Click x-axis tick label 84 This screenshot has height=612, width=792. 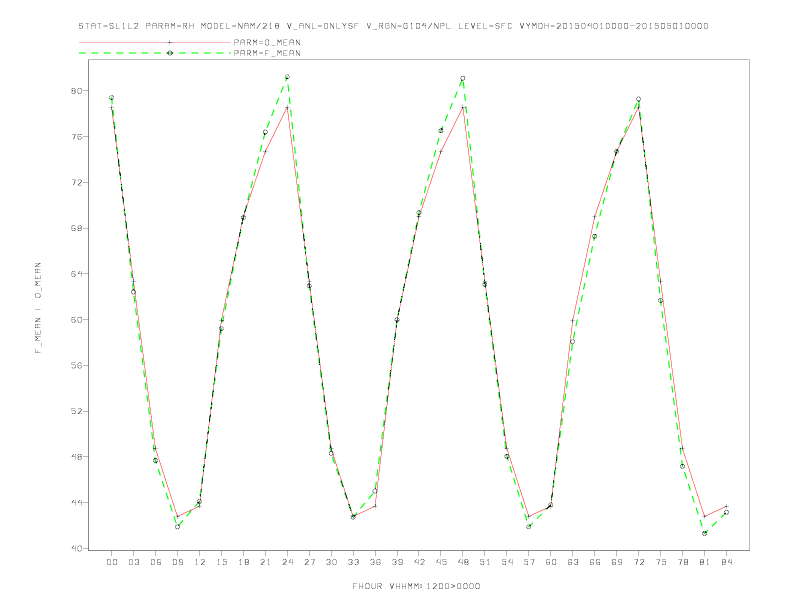(726, 562)
